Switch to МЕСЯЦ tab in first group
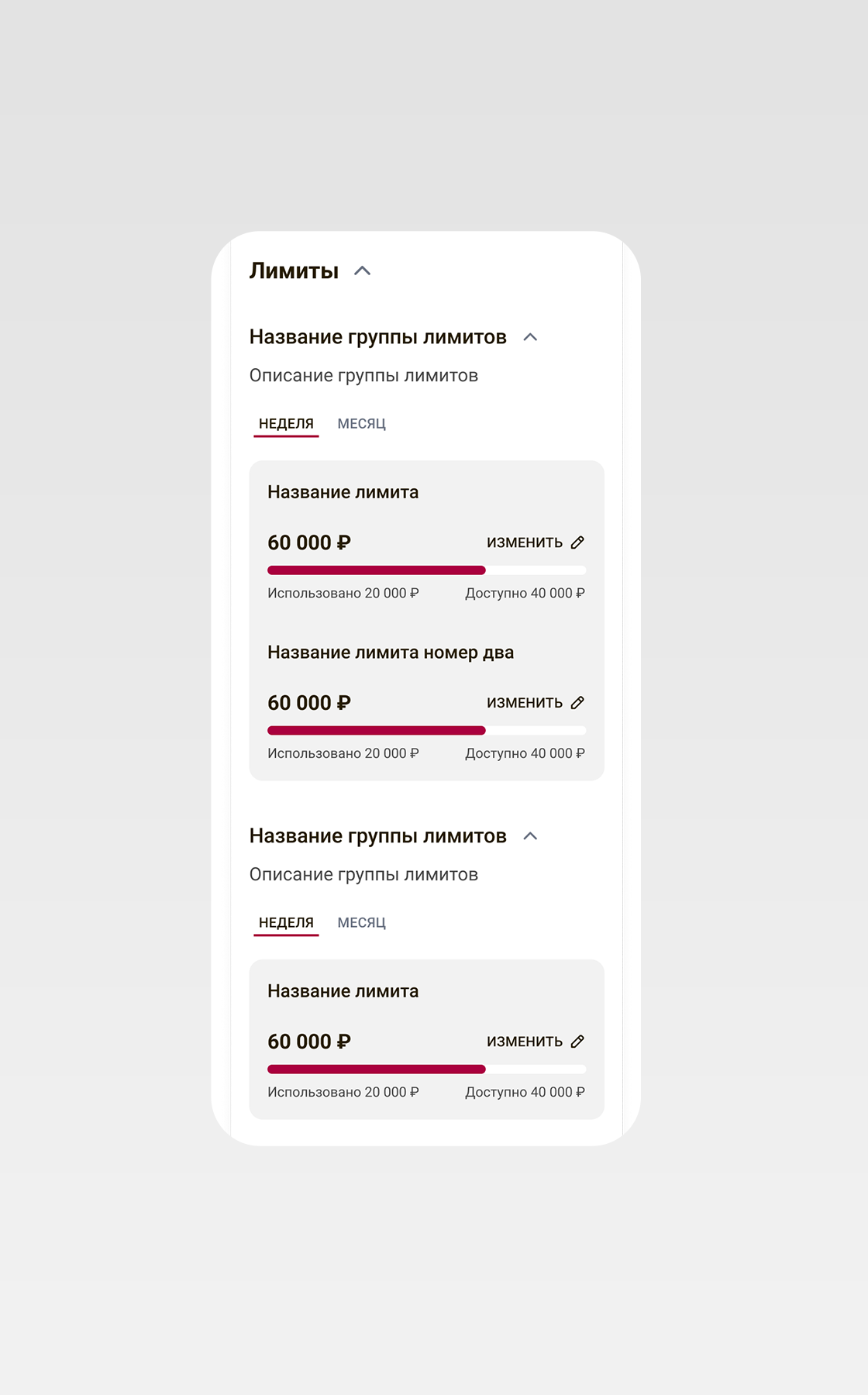 [361, 424]
